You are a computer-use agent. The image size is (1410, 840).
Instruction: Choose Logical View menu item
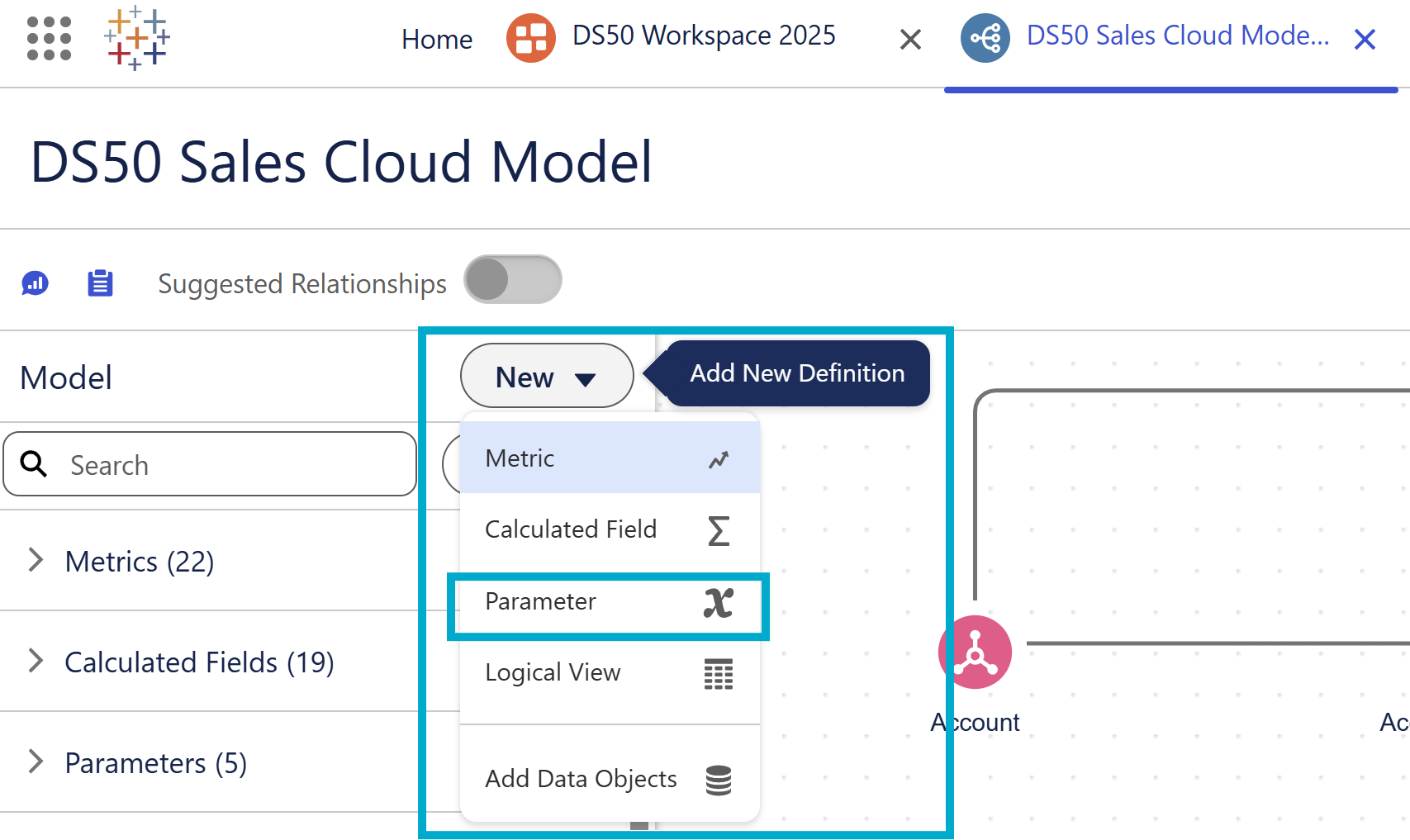610,673
